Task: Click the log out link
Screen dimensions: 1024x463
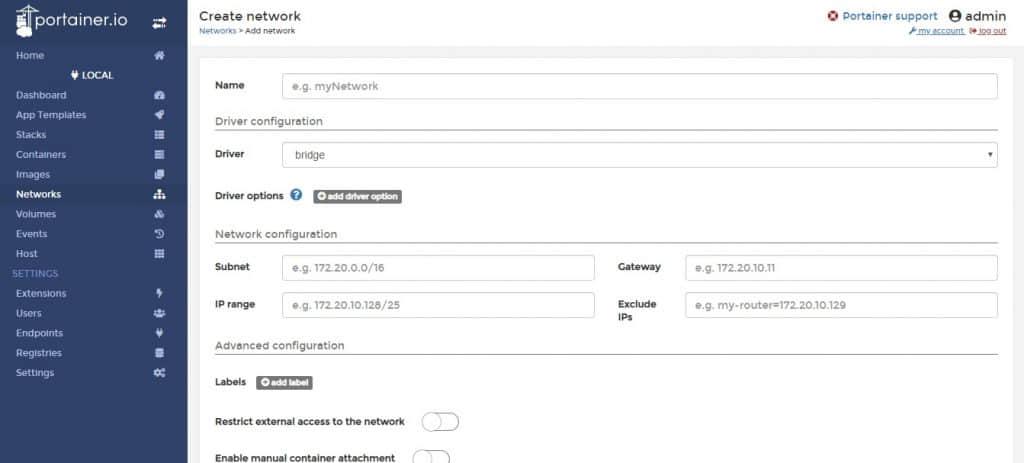Action: click(988, 31)
